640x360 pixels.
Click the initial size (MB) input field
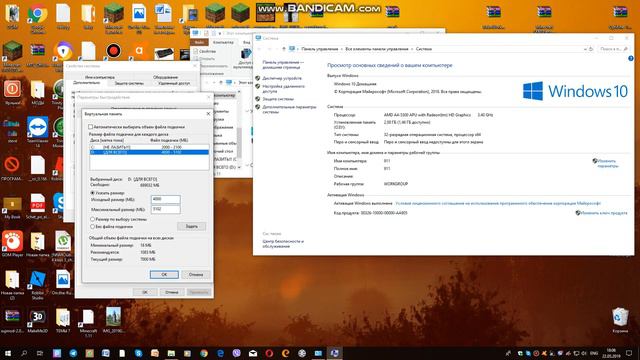click(x=166, y=199)
